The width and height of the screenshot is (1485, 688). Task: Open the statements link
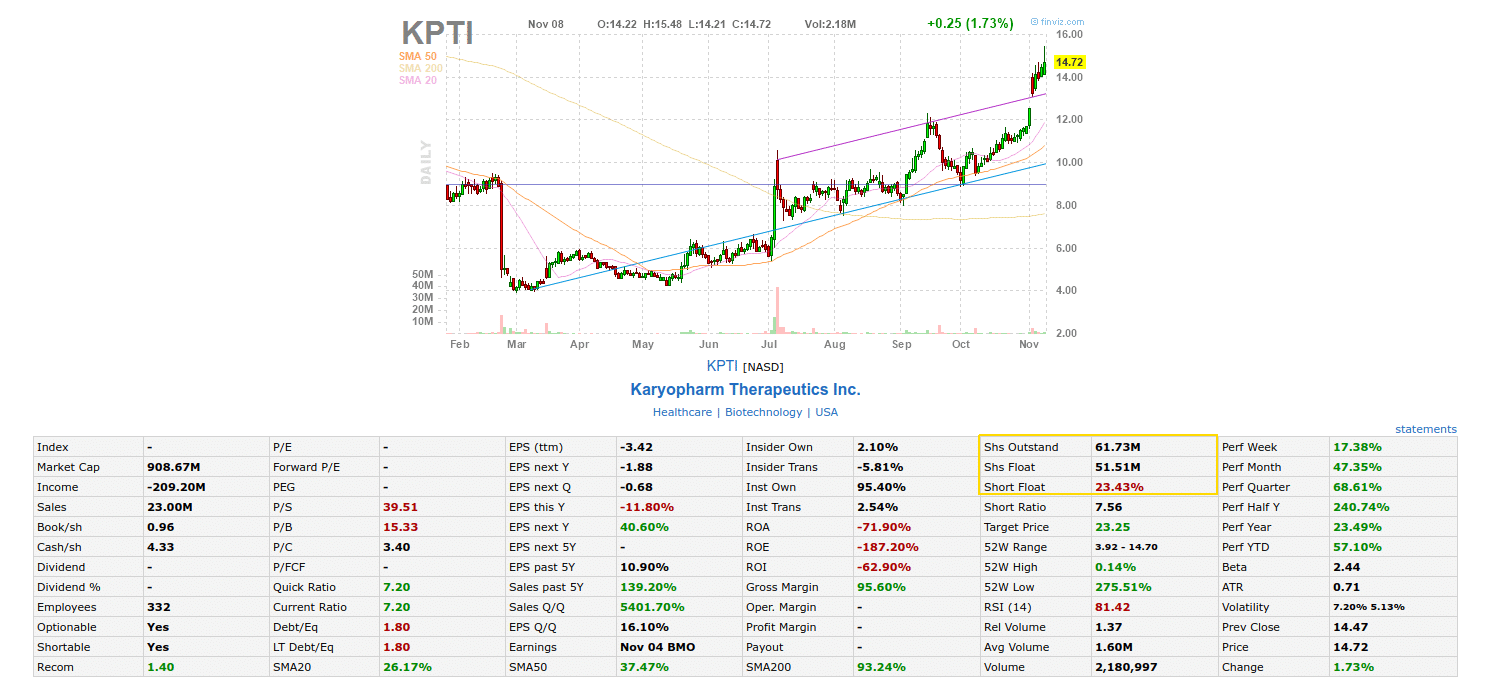[x=1426, y=429]
